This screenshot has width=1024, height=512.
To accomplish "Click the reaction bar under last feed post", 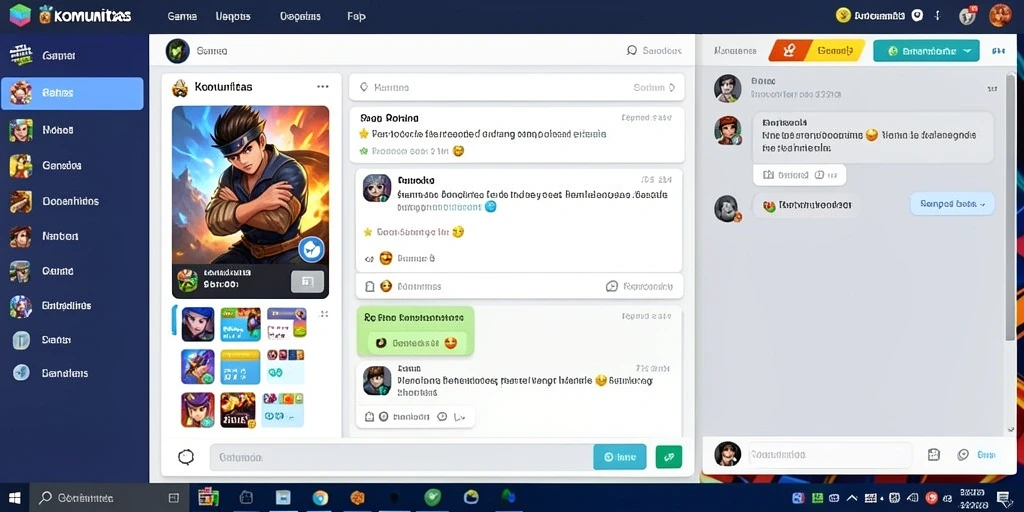I will (x=415, y=416).
